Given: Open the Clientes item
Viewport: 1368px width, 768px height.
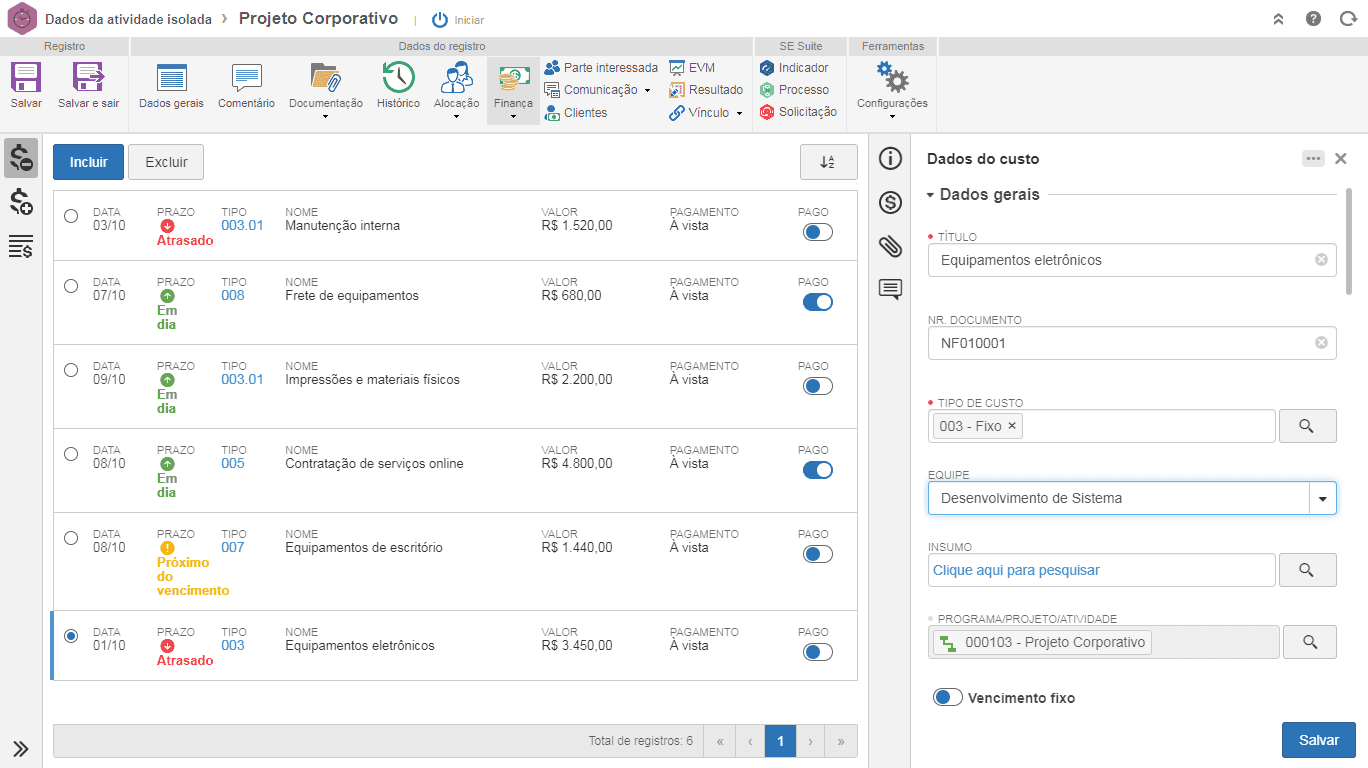Looking at the screenshot, I should [575, 113].
